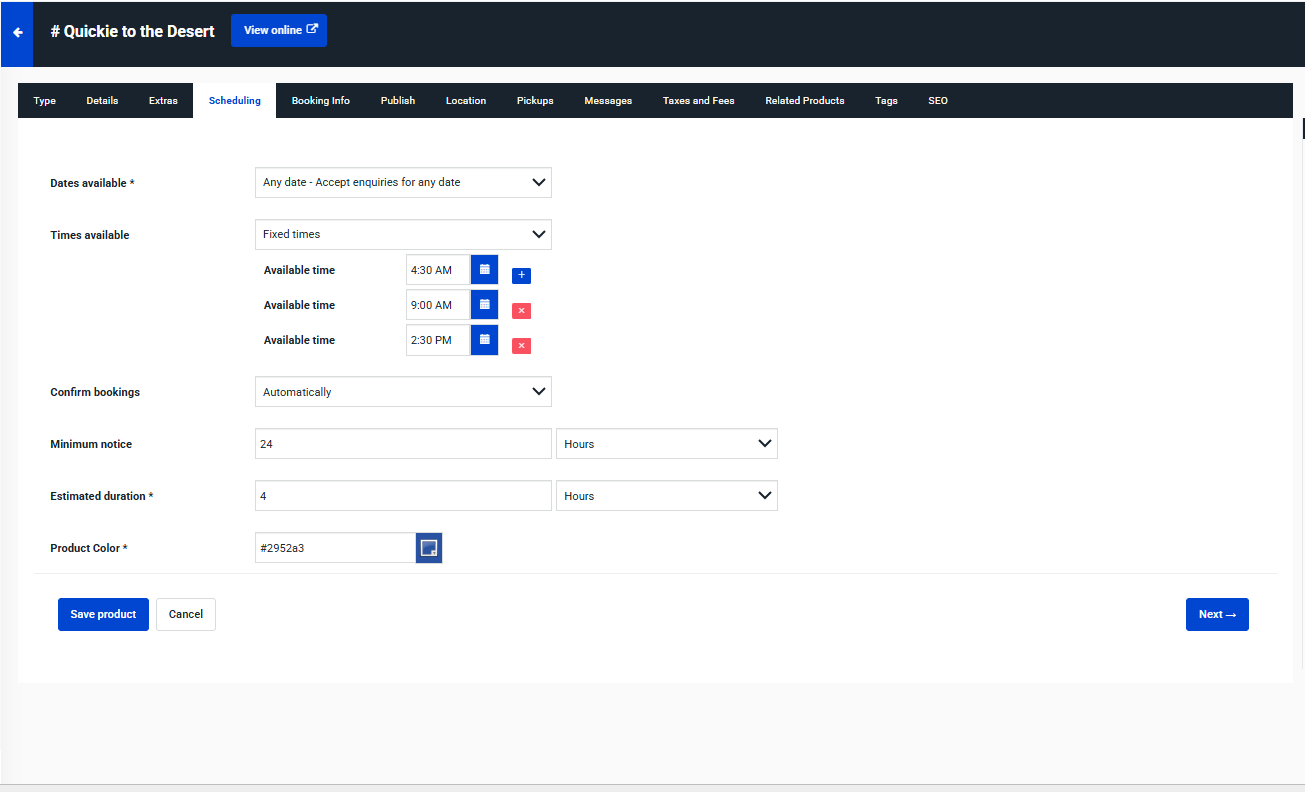Open the SEO tab
This screenshot has width=1305, height=792.
(x=938, y=101)
